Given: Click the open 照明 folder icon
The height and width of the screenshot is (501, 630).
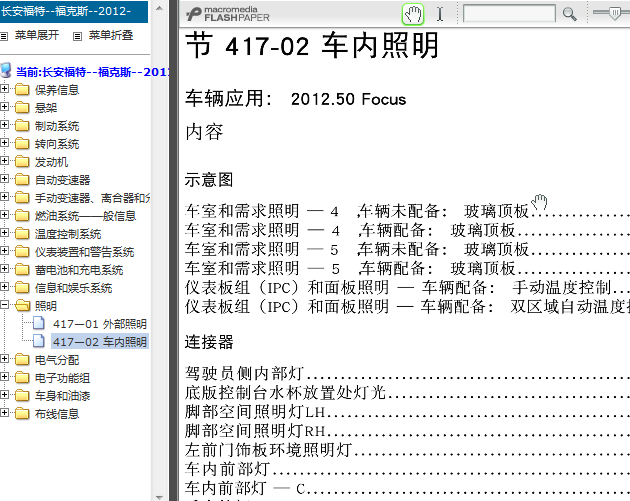Looking at the screenshot, I should [x=22, y=305].
